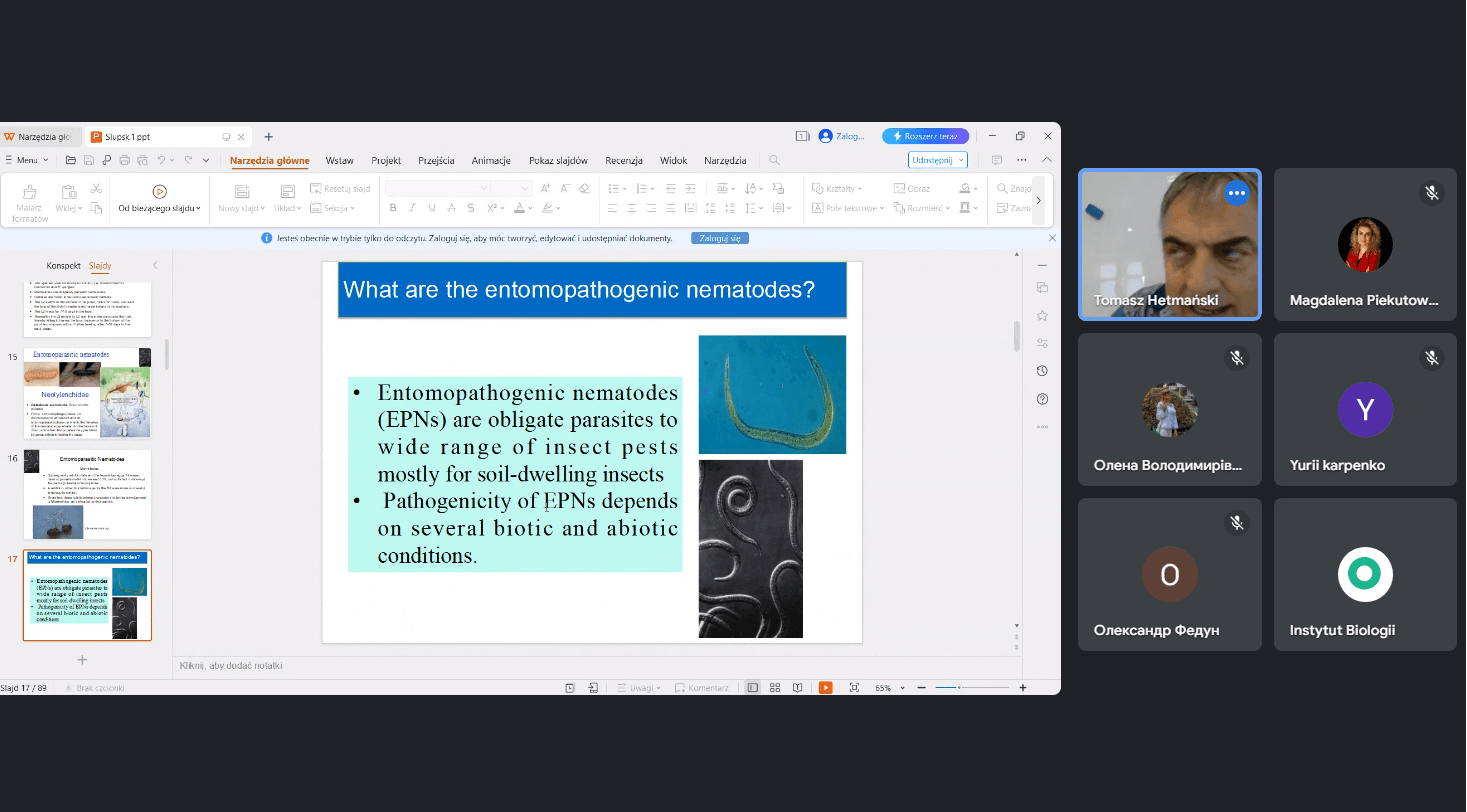
Task: Open the Kształty shapes dropdown
Action: (836, 188)
